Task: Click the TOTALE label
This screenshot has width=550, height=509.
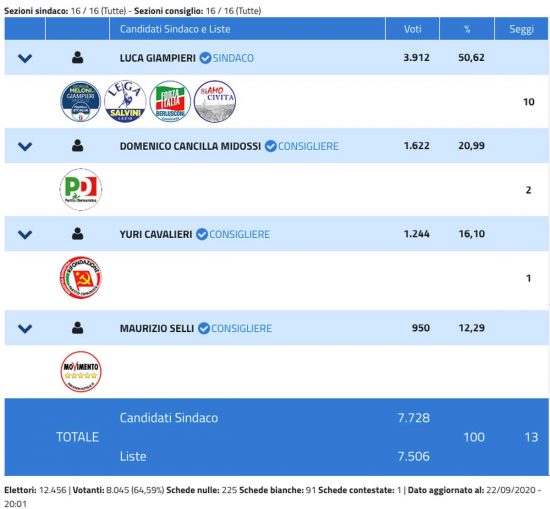Action: pyautogui.click(x=78, y=437)
